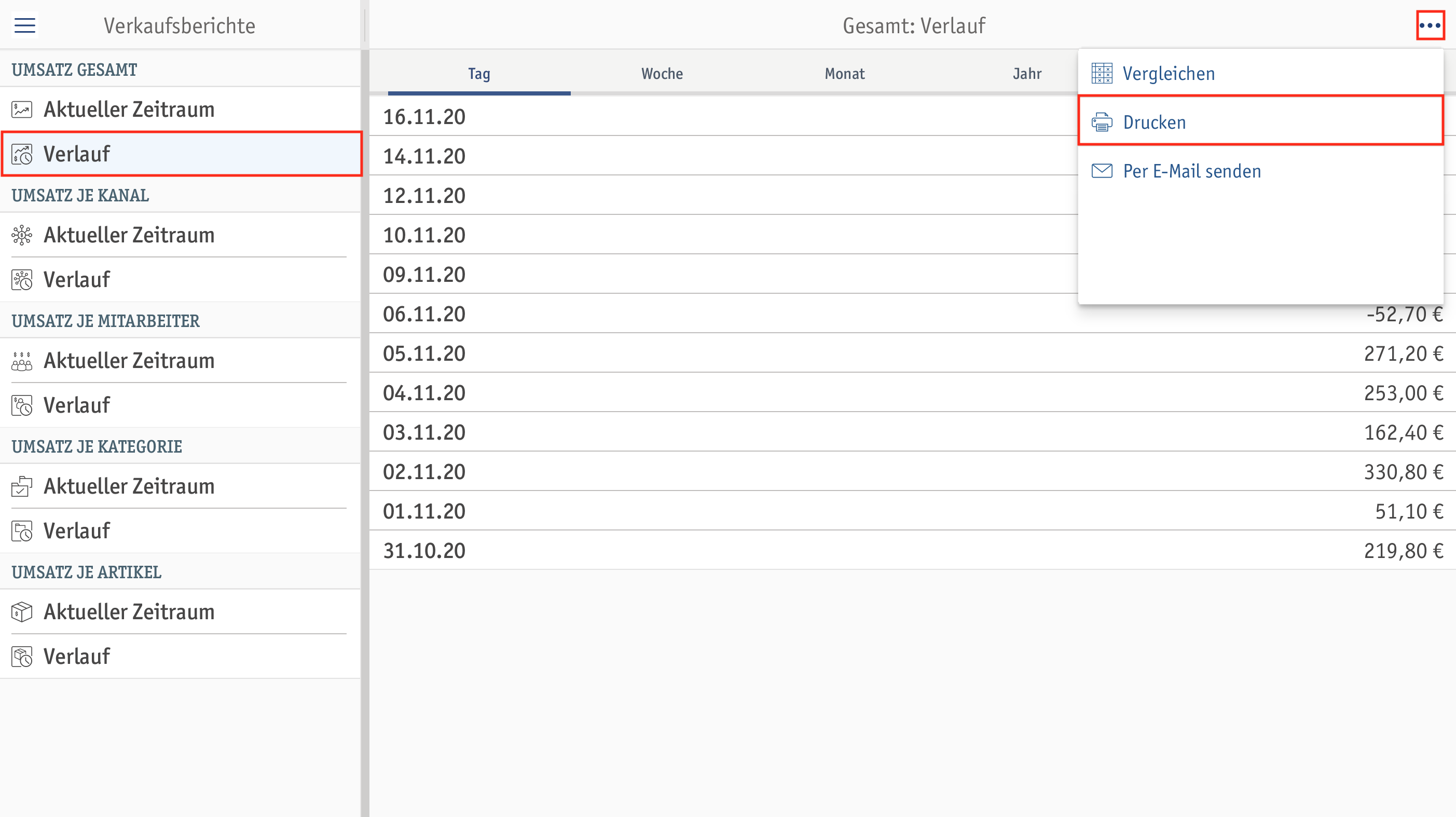Select the 04.11.20 row
Viewport: 1456px width, 817px height.
[x=912, y=393]
